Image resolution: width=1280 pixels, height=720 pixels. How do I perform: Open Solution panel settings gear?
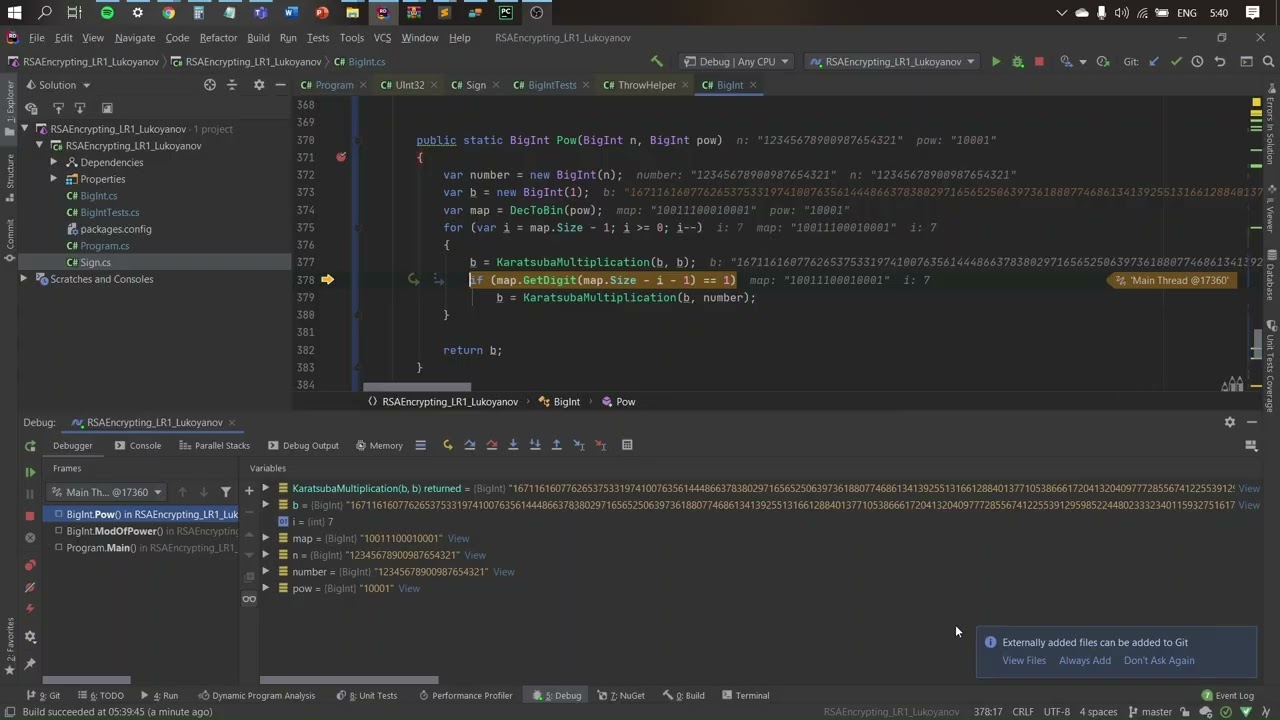pyautogui.click(x=258, y=85)
